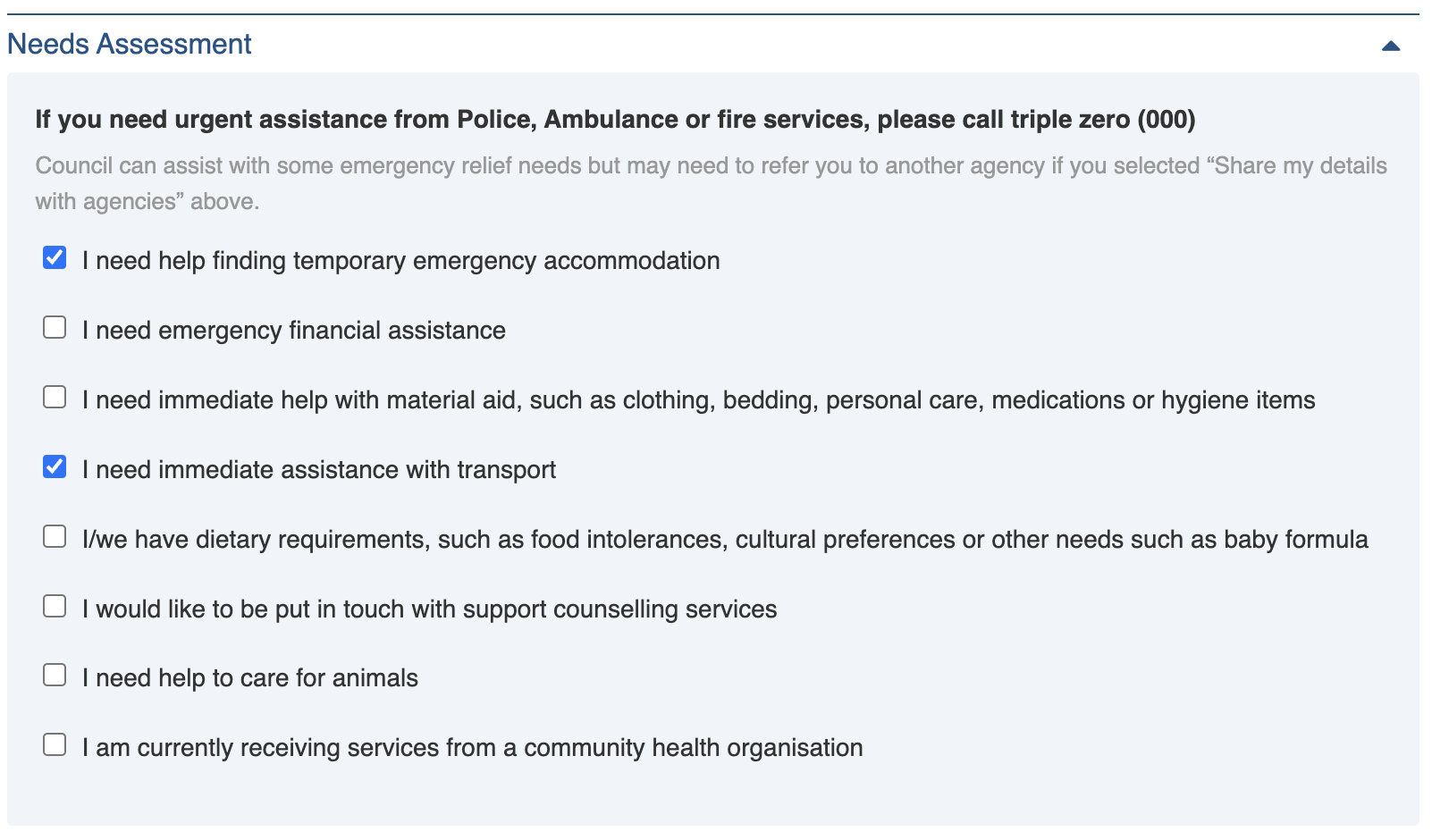The image size is (1432, 840).
Task: Untick the immediate transport assistance checkbox
Action: (55, 467)
